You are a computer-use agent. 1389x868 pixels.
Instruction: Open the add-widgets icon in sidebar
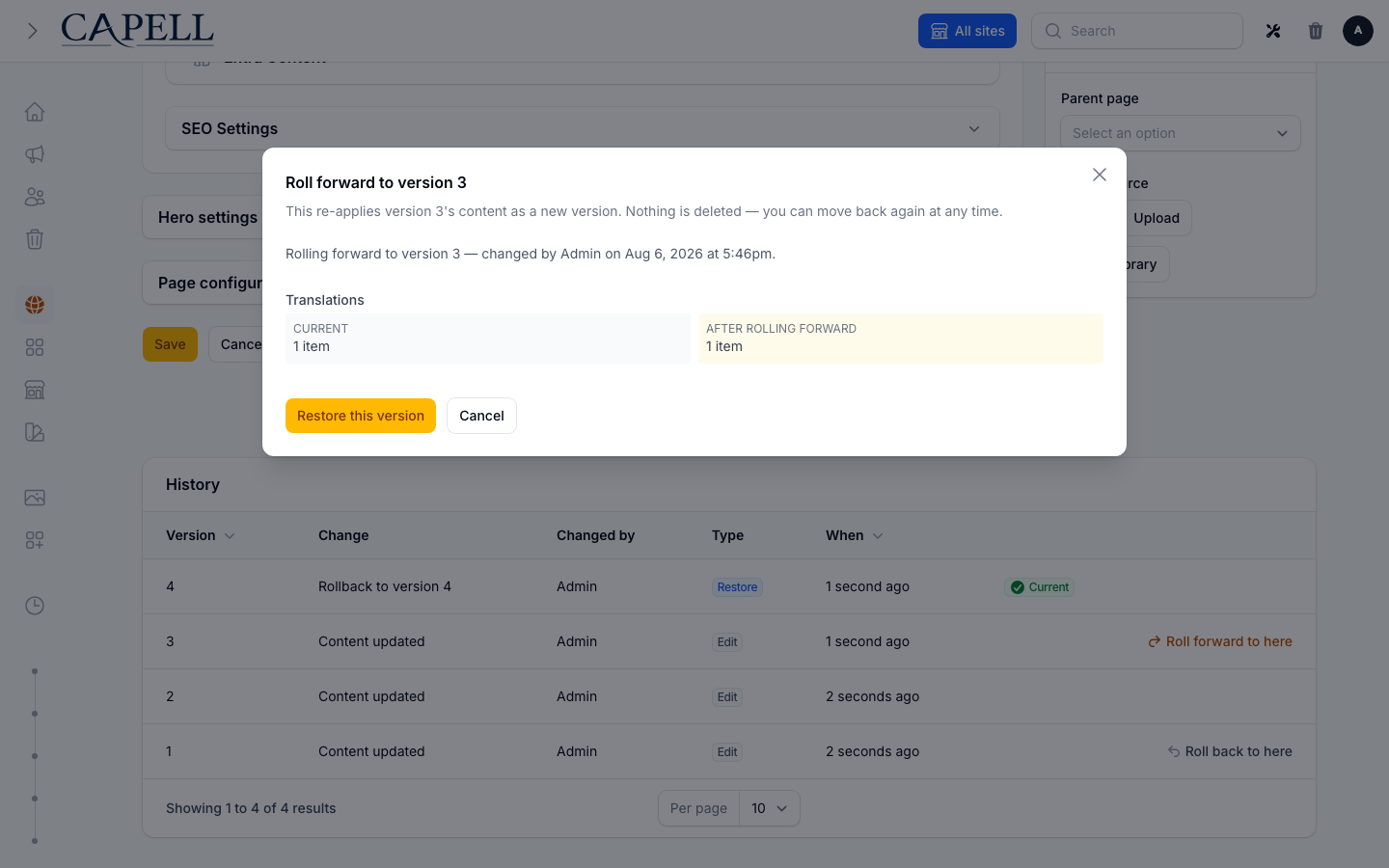(x=35, y=540)
